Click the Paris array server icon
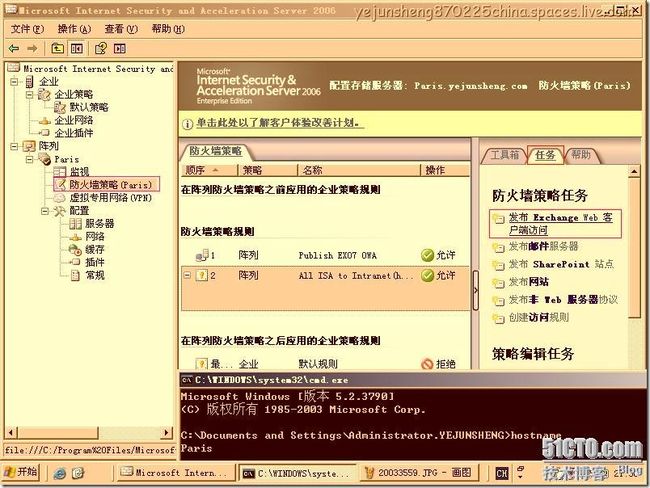The image size is (650, 488). tap(45, 159)
